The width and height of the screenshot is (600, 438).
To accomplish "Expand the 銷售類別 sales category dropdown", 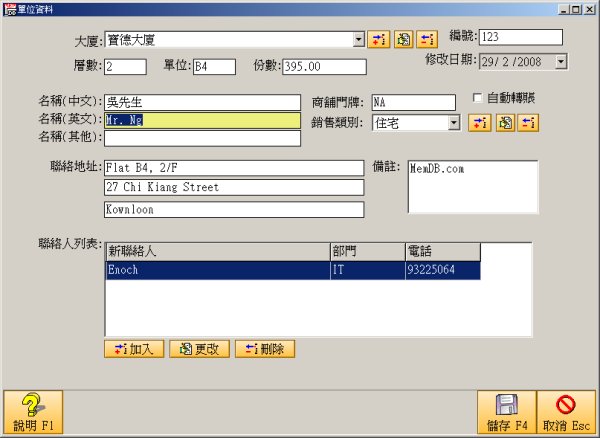I will pos(454,123).
